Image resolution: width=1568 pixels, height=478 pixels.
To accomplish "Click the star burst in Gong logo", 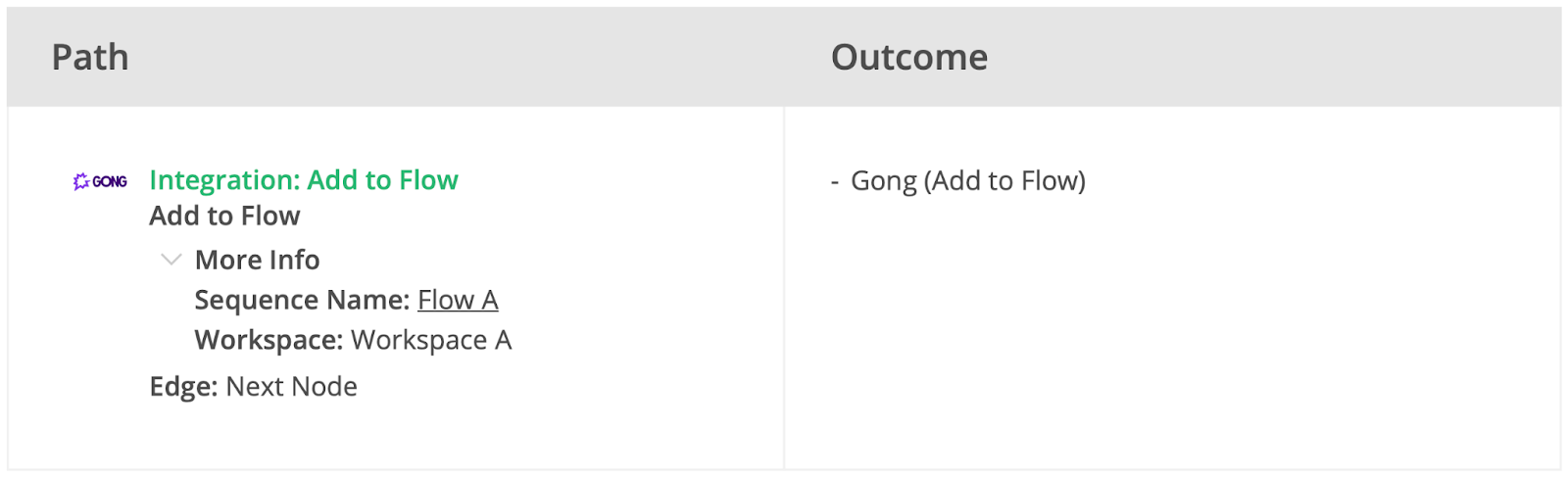I will 81,181.
